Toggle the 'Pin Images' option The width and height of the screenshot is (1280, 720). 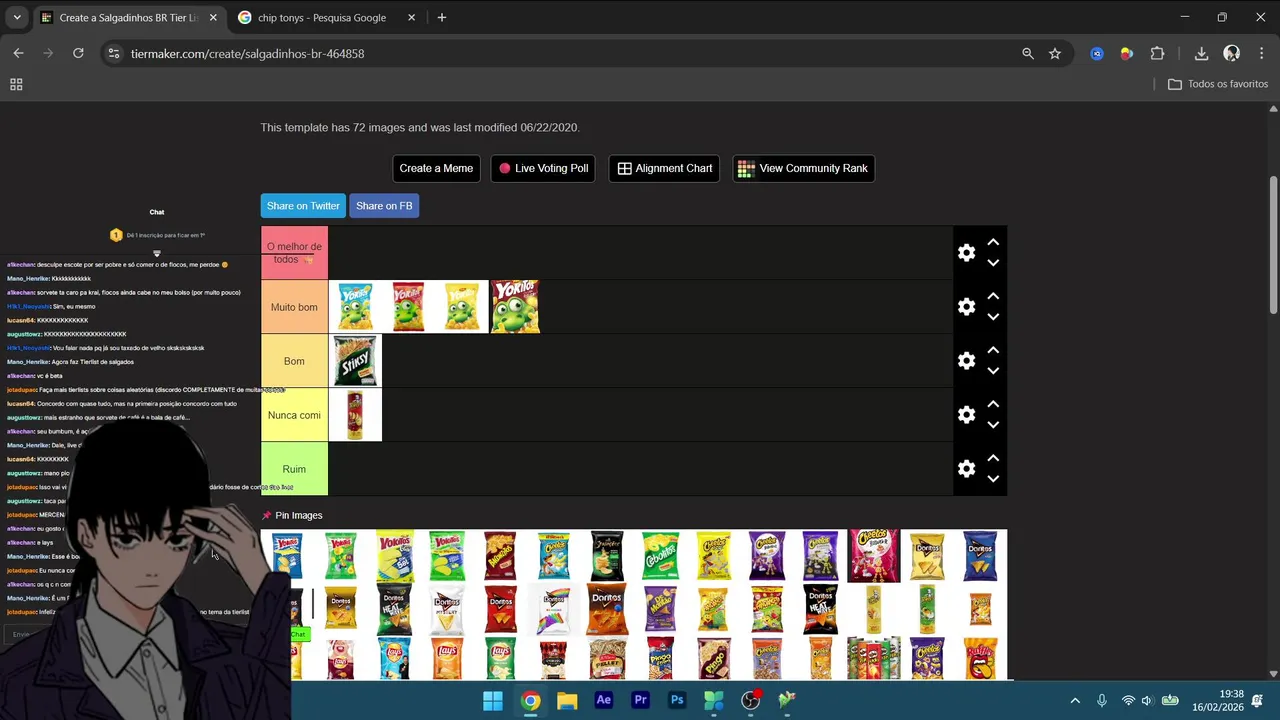point(292,515)
